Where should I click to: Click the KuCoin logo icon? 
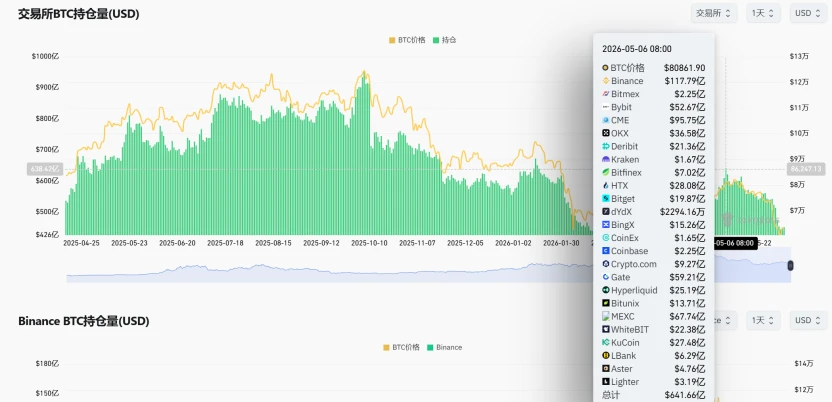click(605, 343)
